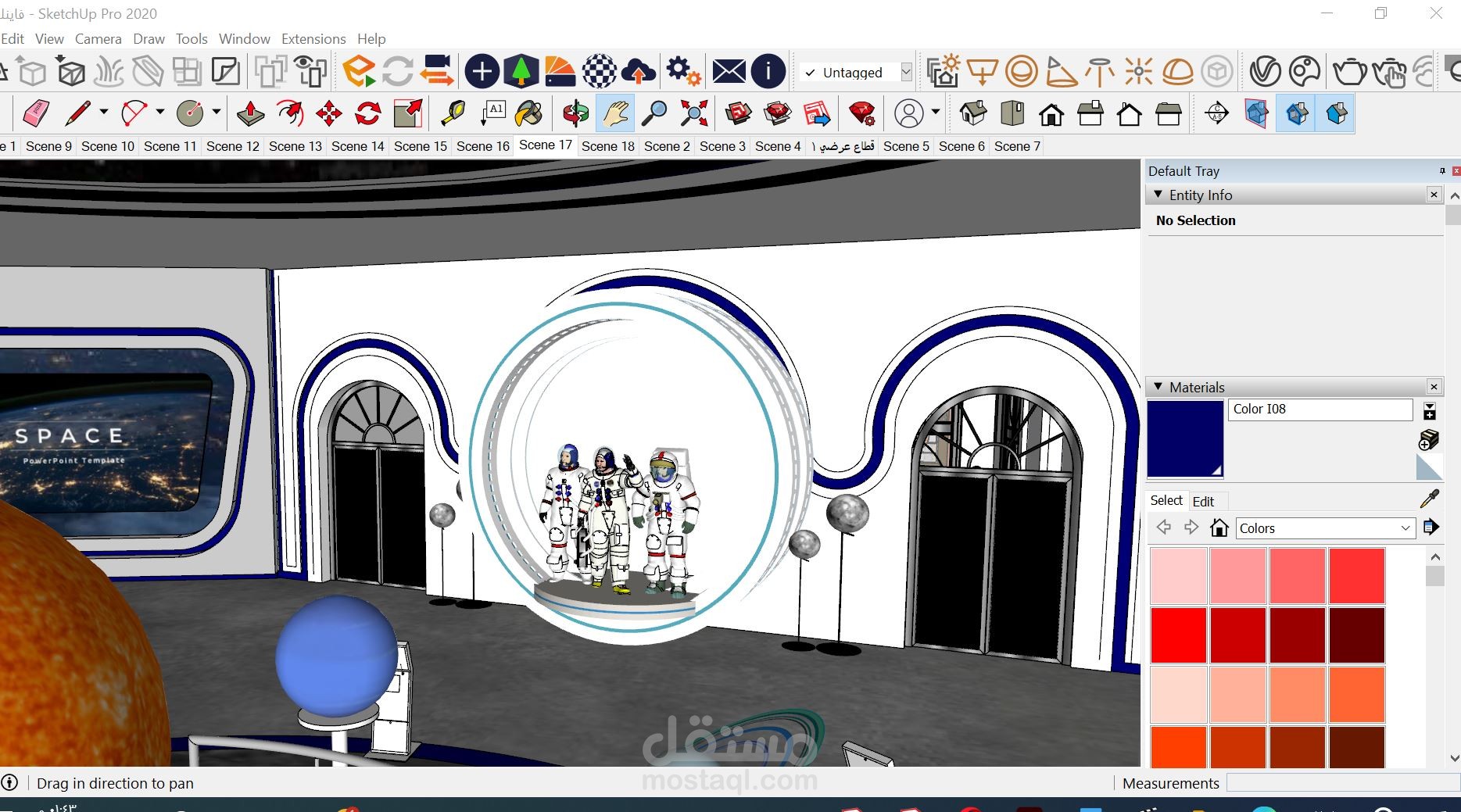
Task: Open the Untagged tag dropdown
Action: click(856, 73)
